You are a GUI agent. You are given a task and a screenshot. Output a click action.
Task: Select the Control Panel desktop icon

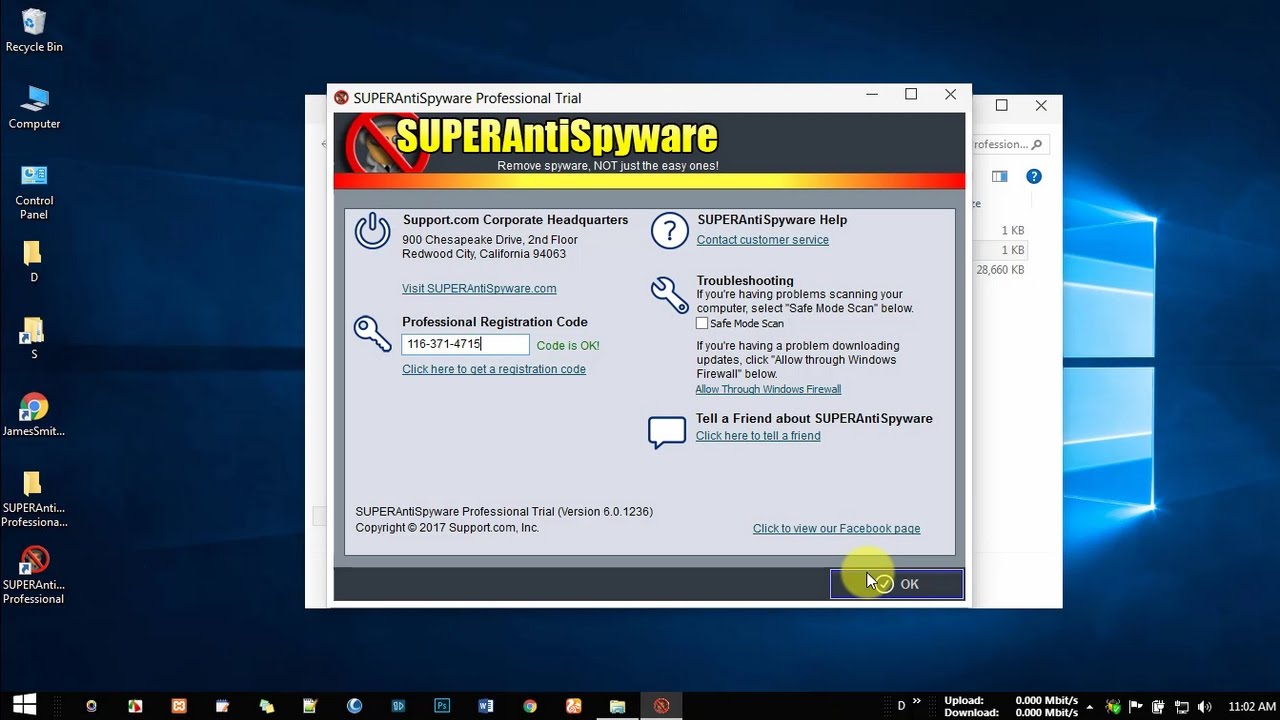pos(34,192)
